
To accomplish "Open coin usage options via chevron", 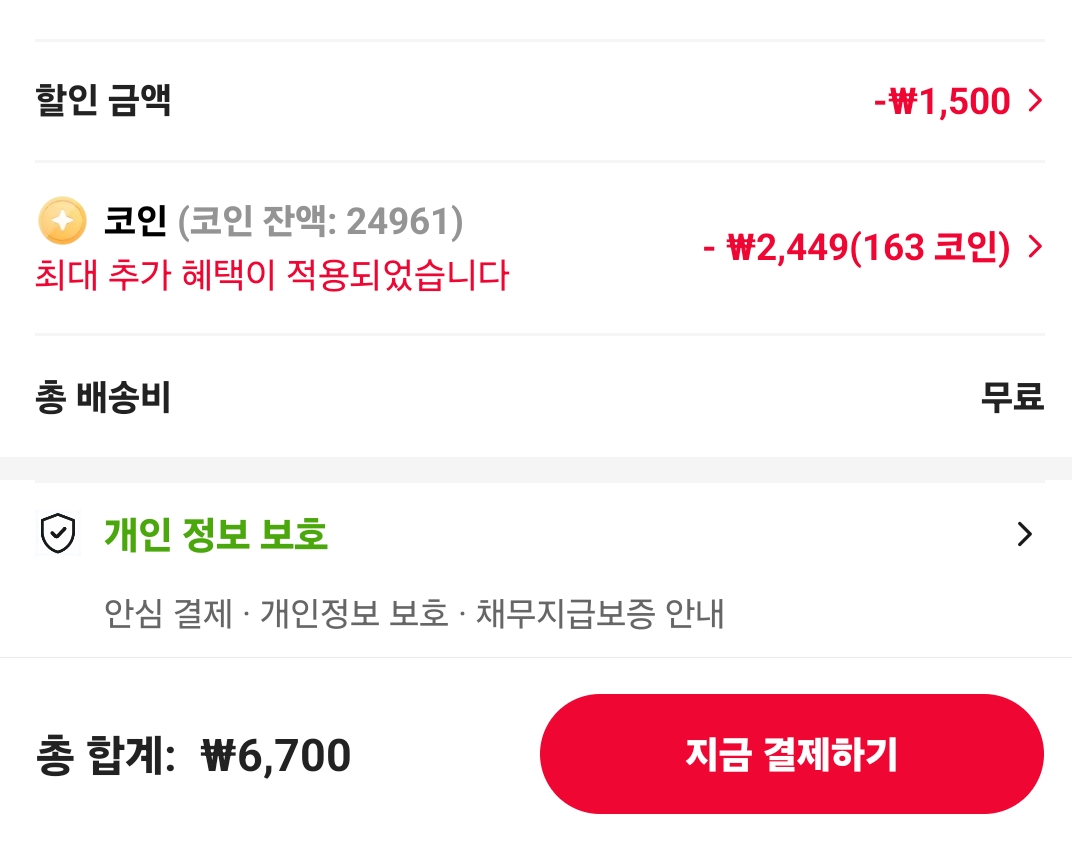I will coord(1035,247).
